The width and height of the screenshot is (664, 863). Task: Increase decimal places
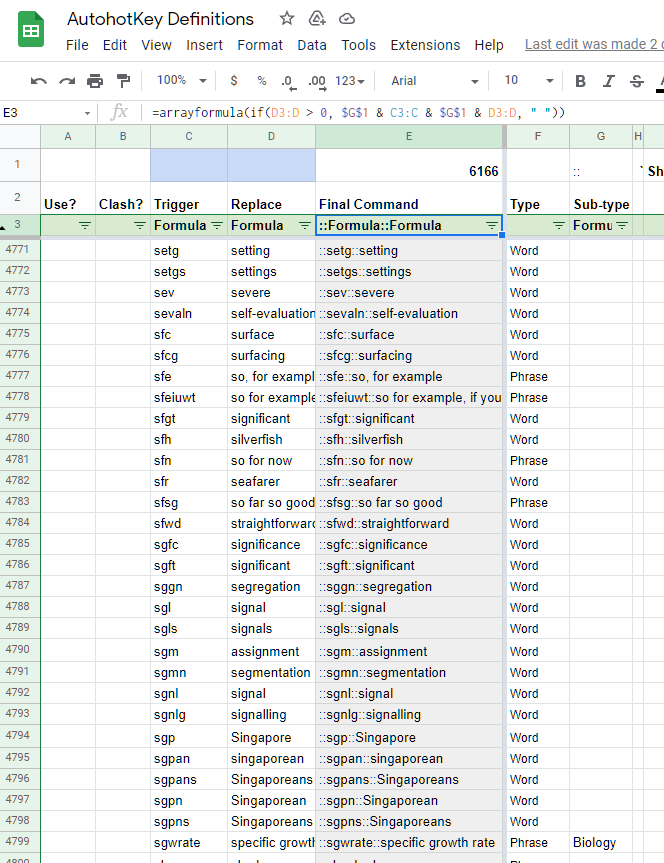(317, 82)
